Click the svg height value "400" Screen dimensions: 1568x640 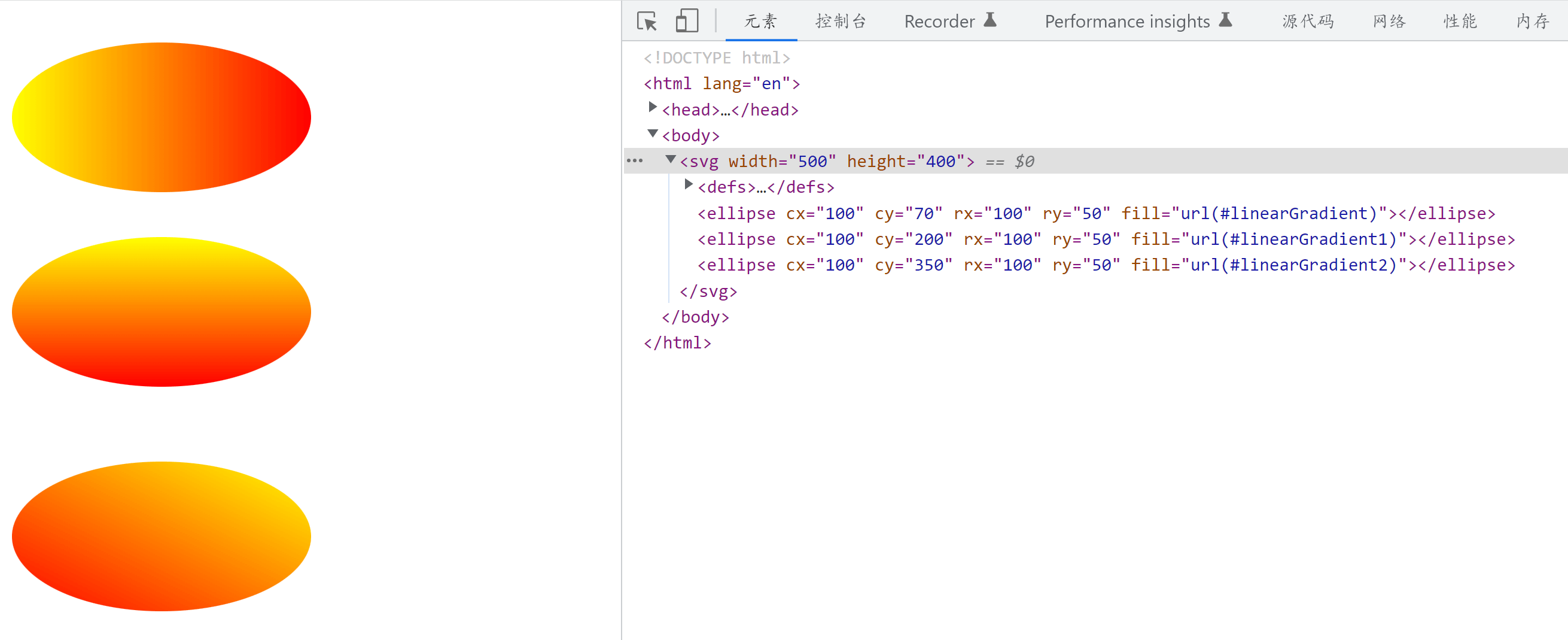[x=940, y=162]
